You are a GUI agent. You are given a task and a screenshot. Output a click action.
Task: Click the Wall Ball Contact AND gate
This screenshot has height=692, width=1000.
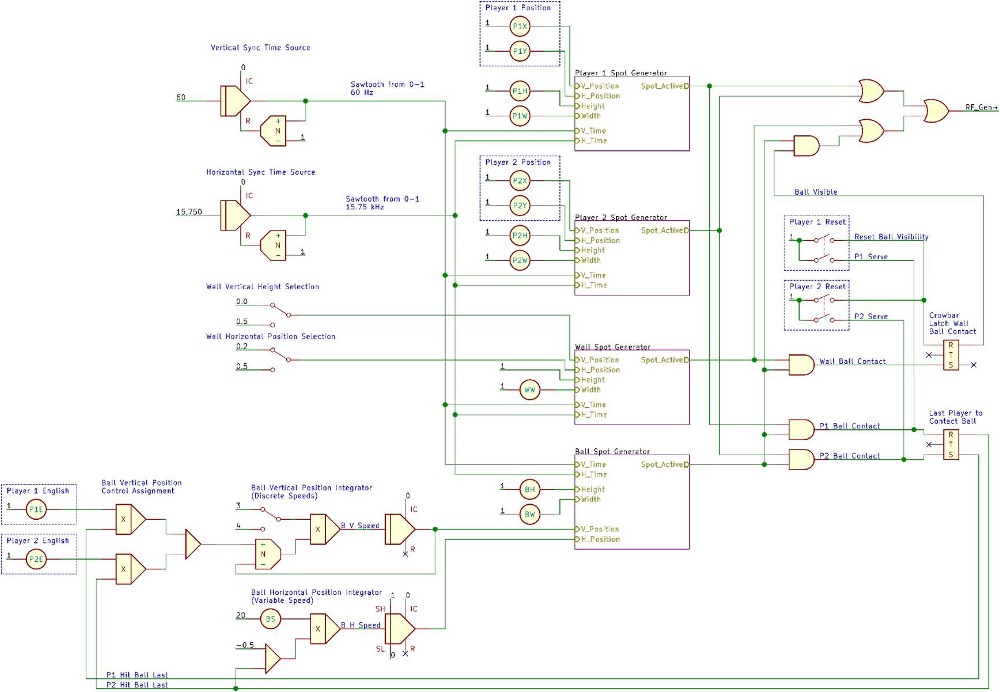point(802,365)
